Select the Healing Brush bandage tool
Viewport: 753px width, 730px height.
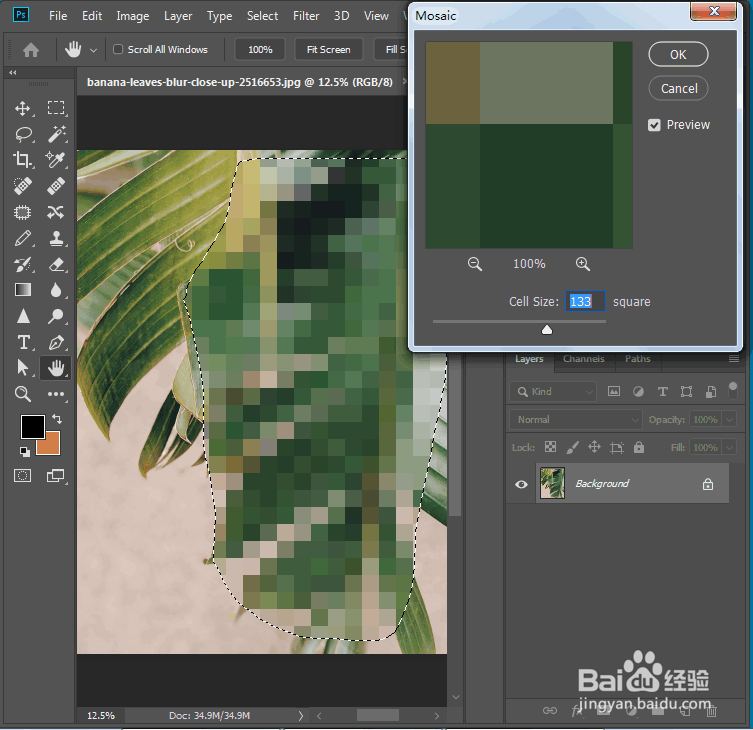(x=56, y=186)
